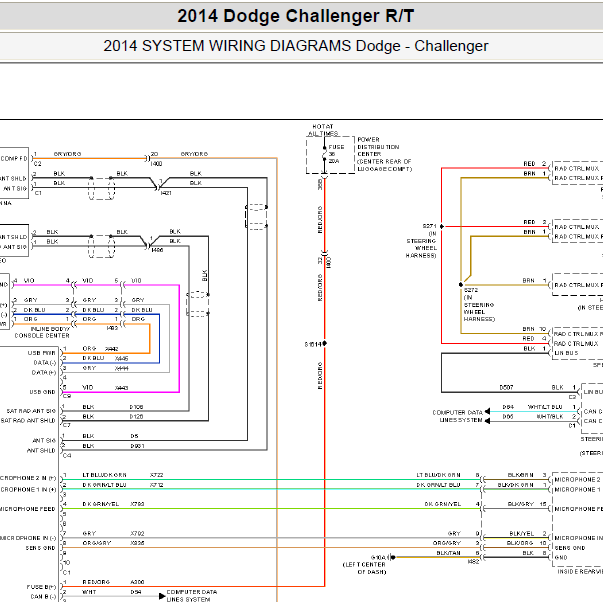Select the "MICROPHONE 2" pin on mirror module
Image resolution: width=603 pixels, height=602 pixels.
pyautogui.click(x=577, y=480)
